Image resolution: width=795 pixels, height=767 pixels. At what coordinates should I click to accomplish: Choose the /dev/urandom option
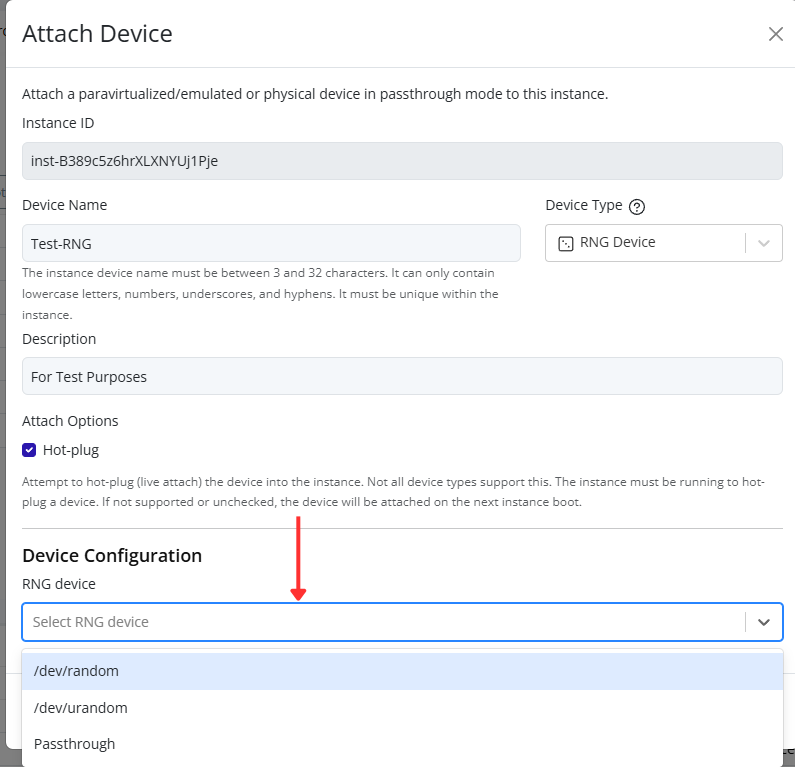[402, 708]
